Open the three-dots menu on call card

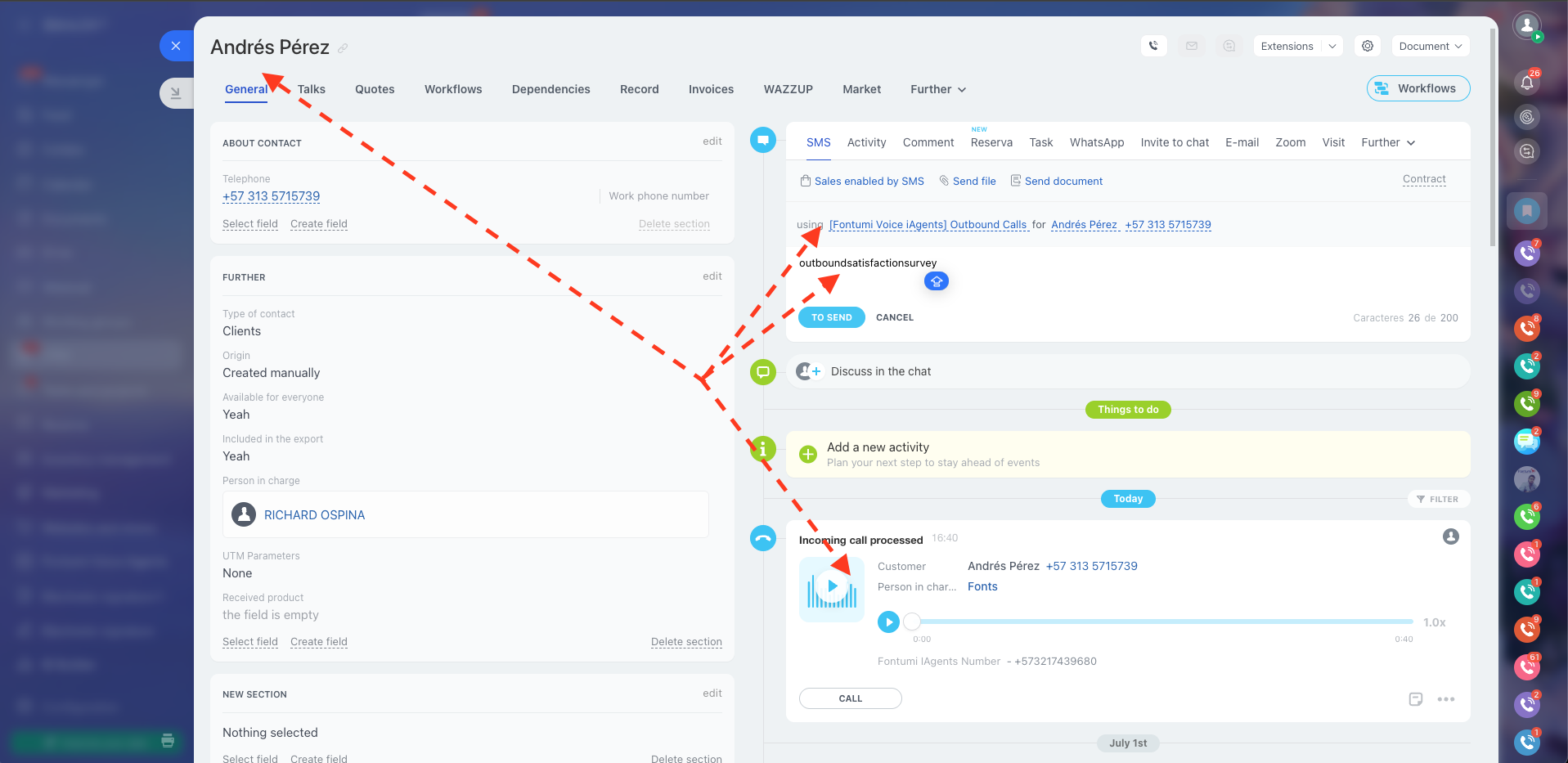pos(1445,699)
